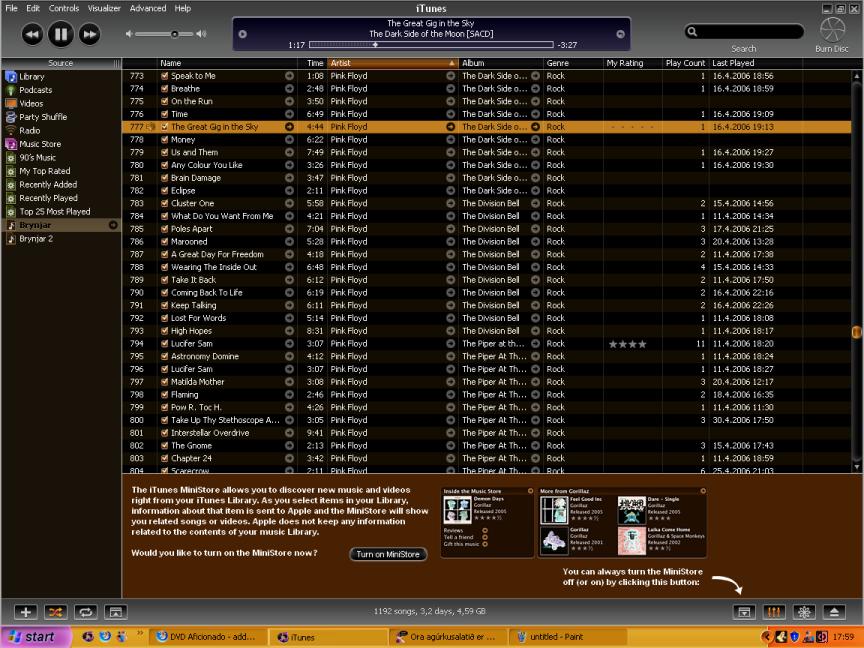This screenshot has height=648, width=864.
Task: Switch to the DVD Aficionado taskbar window
Action: pyautogui.click(x=207, y=637)
